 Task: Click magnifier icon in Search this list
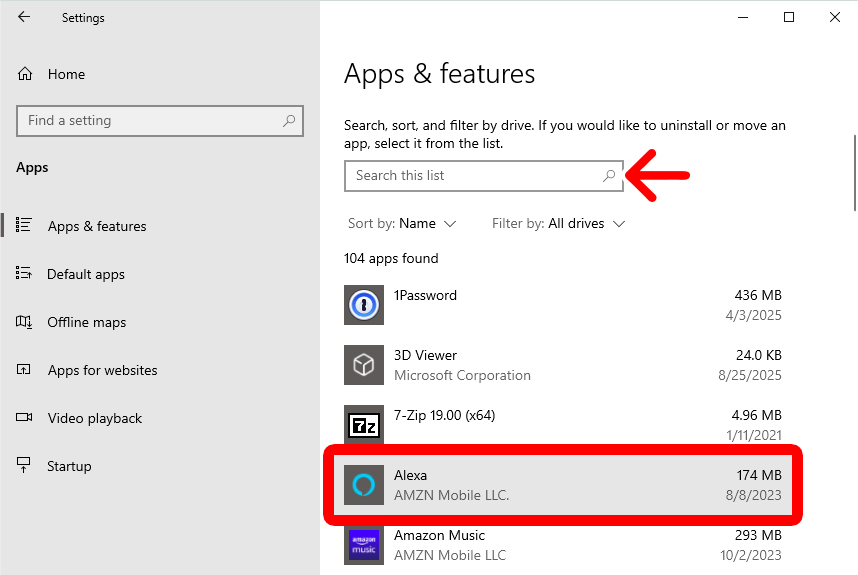pos(609,176)
